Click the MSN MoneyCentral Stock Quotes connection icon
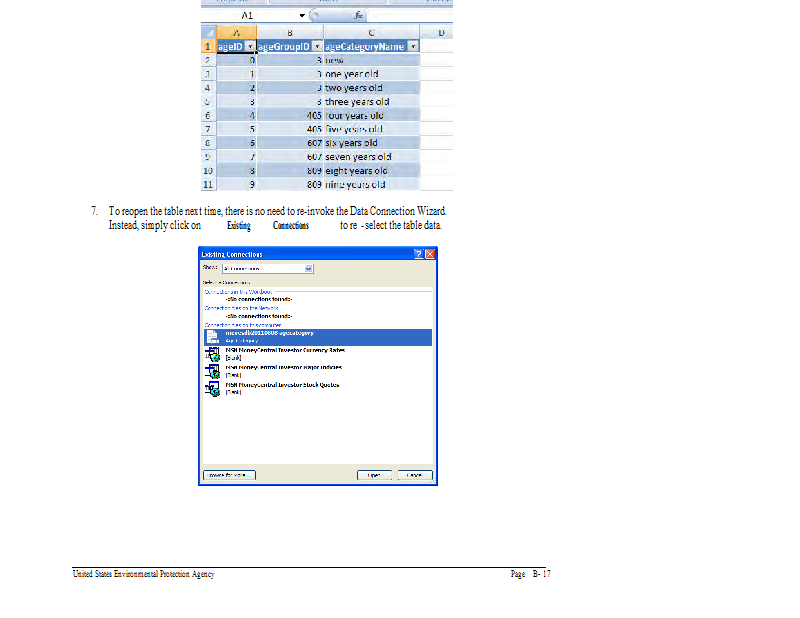Screen dimensions: 800x618 (x=211, y=389)
